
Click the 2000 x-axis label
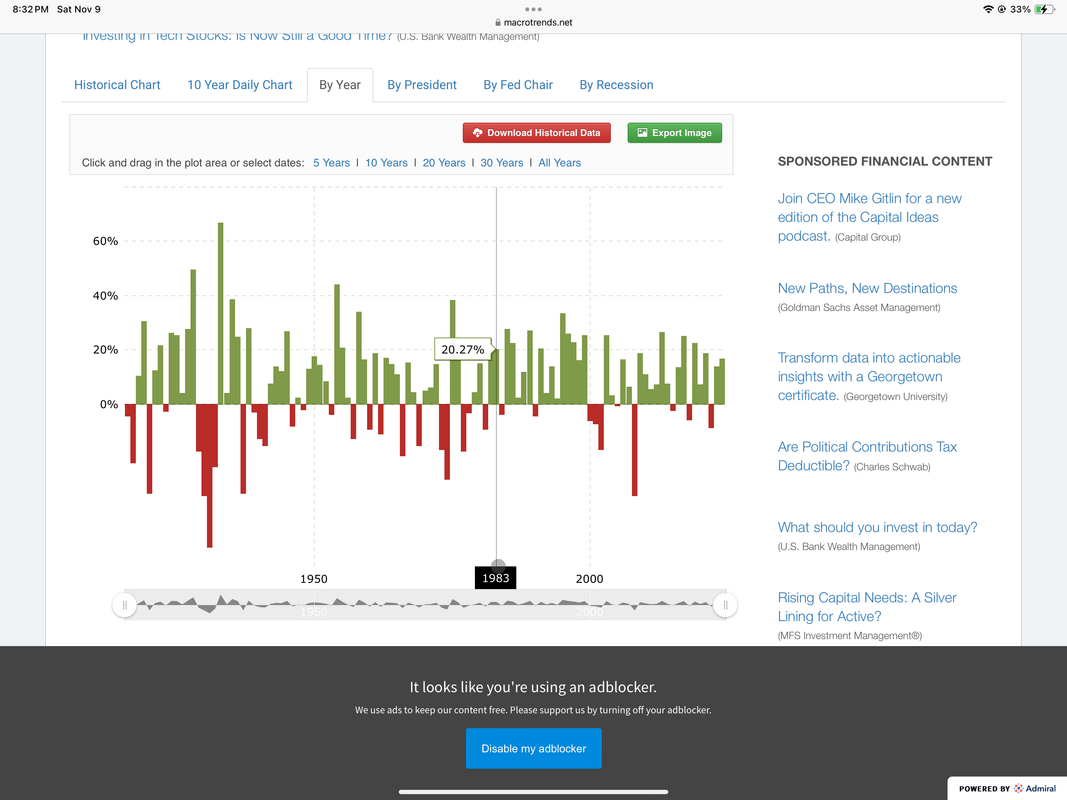(589, 579)
